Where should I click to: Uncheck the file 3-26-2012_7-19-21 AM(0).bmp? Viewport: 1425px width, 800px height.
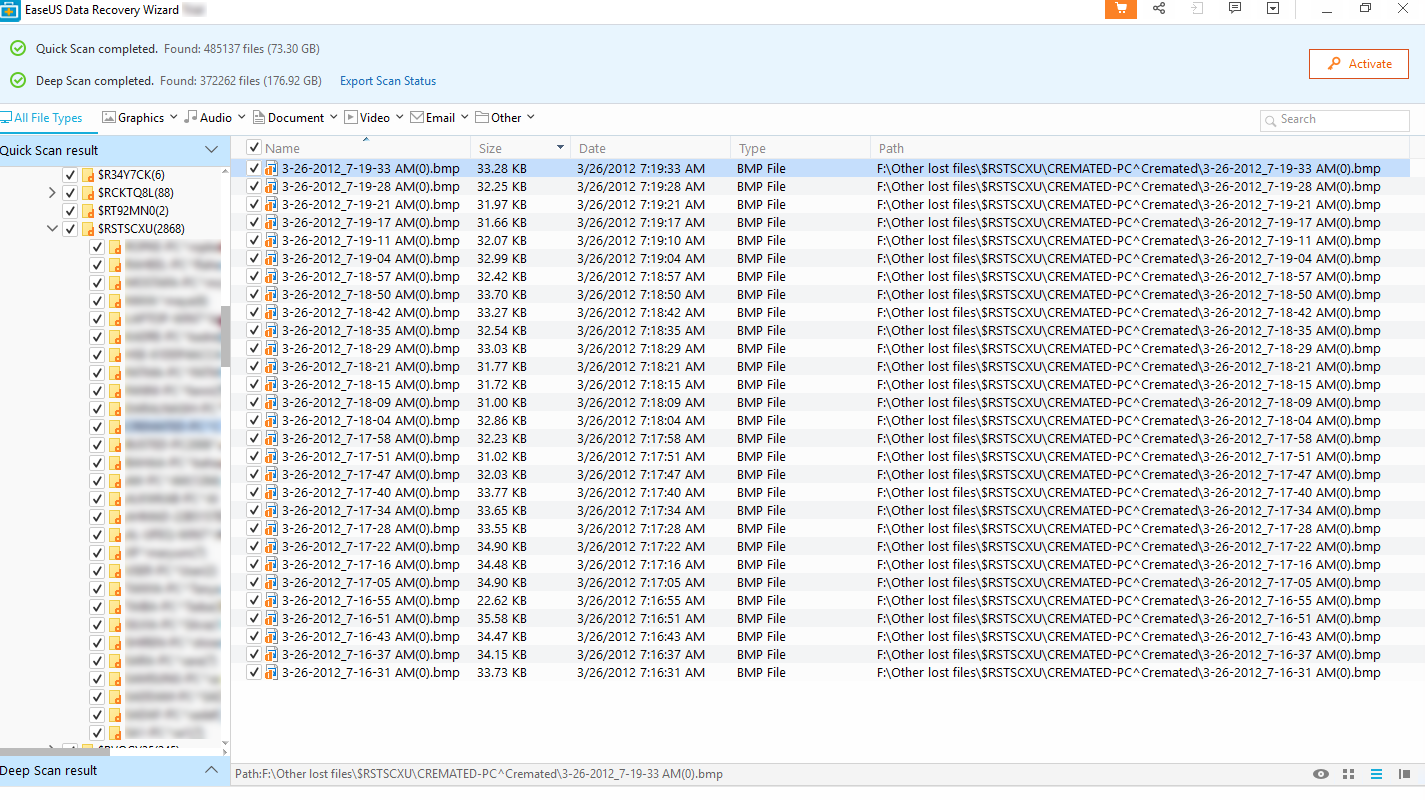pos(254,205)
